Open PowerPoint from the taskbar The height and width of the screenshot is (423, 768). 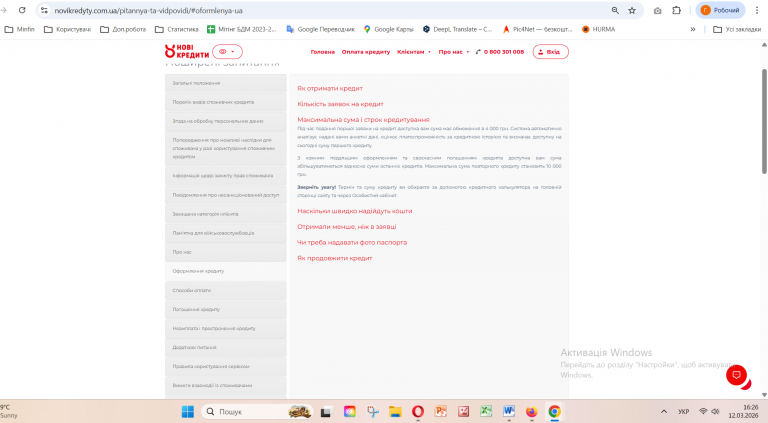click(x=441, y=412)
